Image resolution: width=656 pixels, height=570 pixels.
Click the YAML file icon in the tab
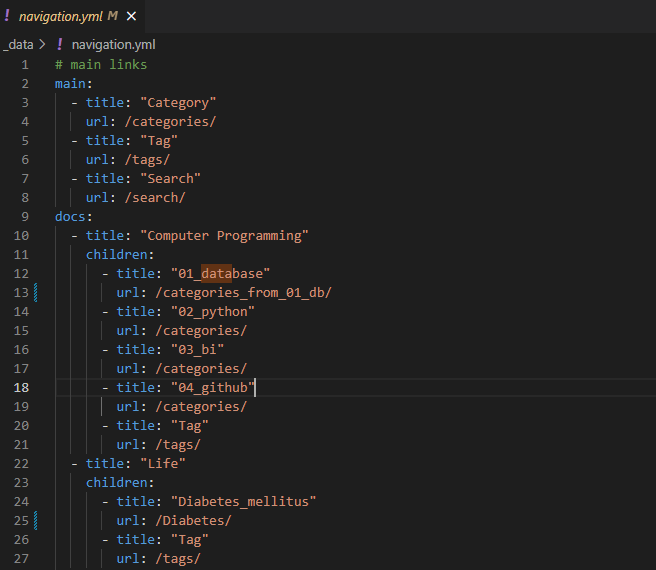point(7,15)
